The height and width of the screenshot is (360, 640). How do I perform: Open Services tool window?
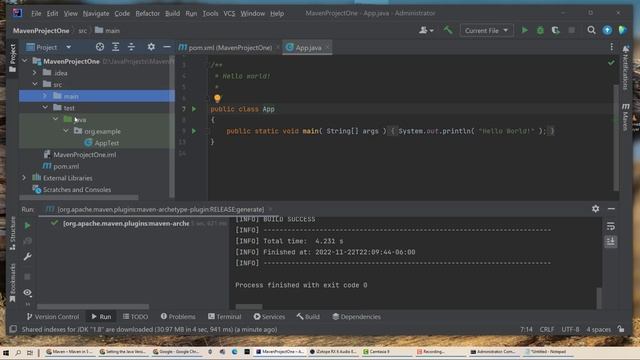click(269, 317)
